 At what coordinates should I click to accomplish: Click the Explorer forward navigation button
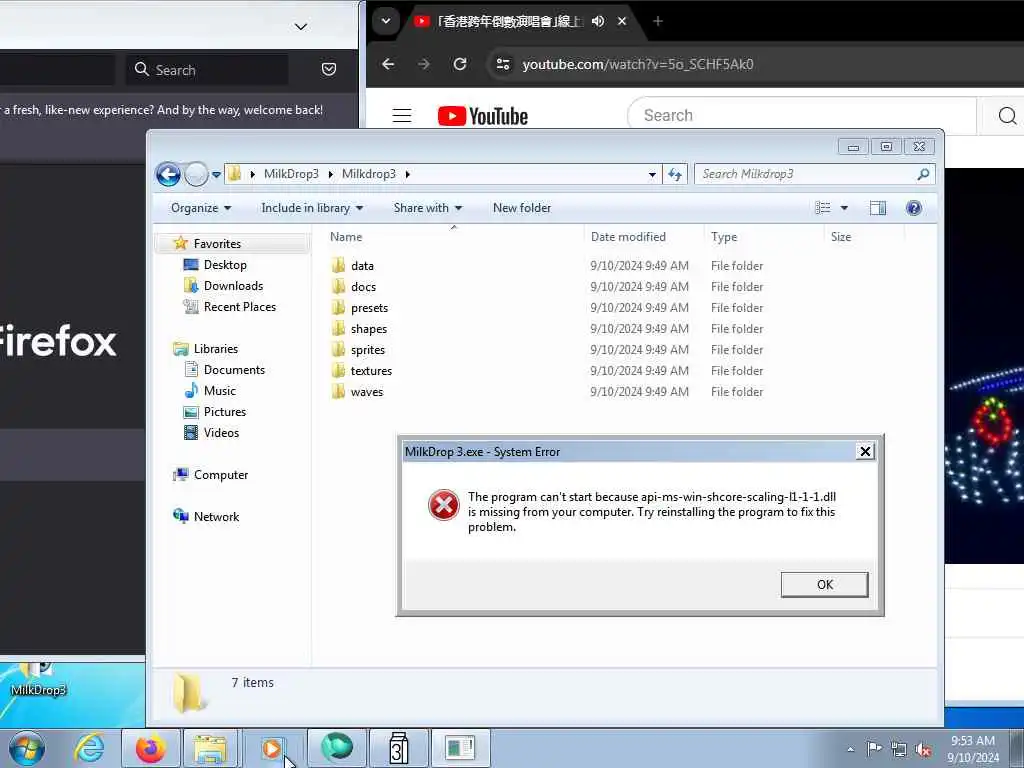click(196, 174)
